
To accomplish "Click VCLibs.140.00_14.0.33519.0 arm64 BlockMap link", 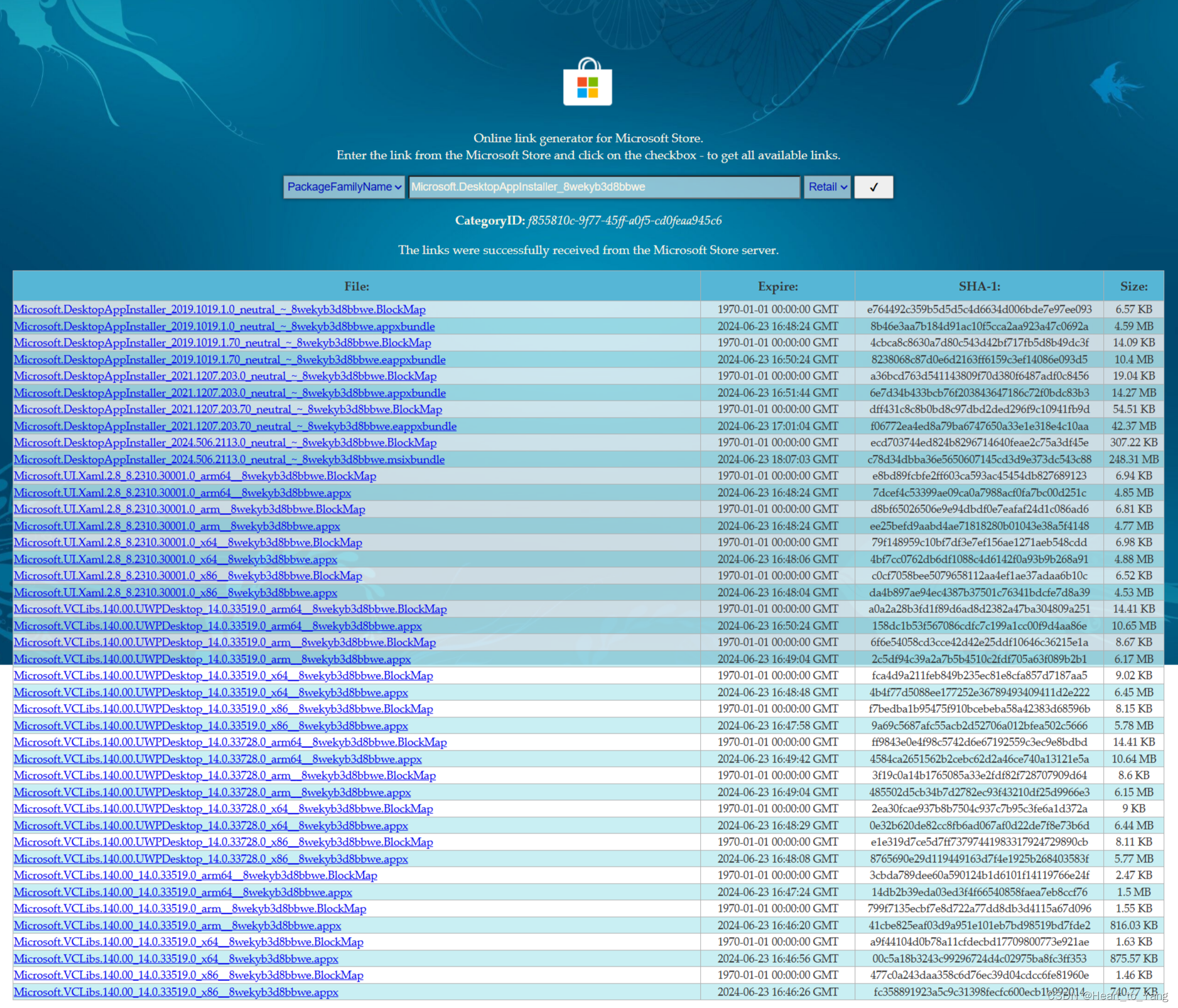I will pyautogui.click(x=196, y=875).
